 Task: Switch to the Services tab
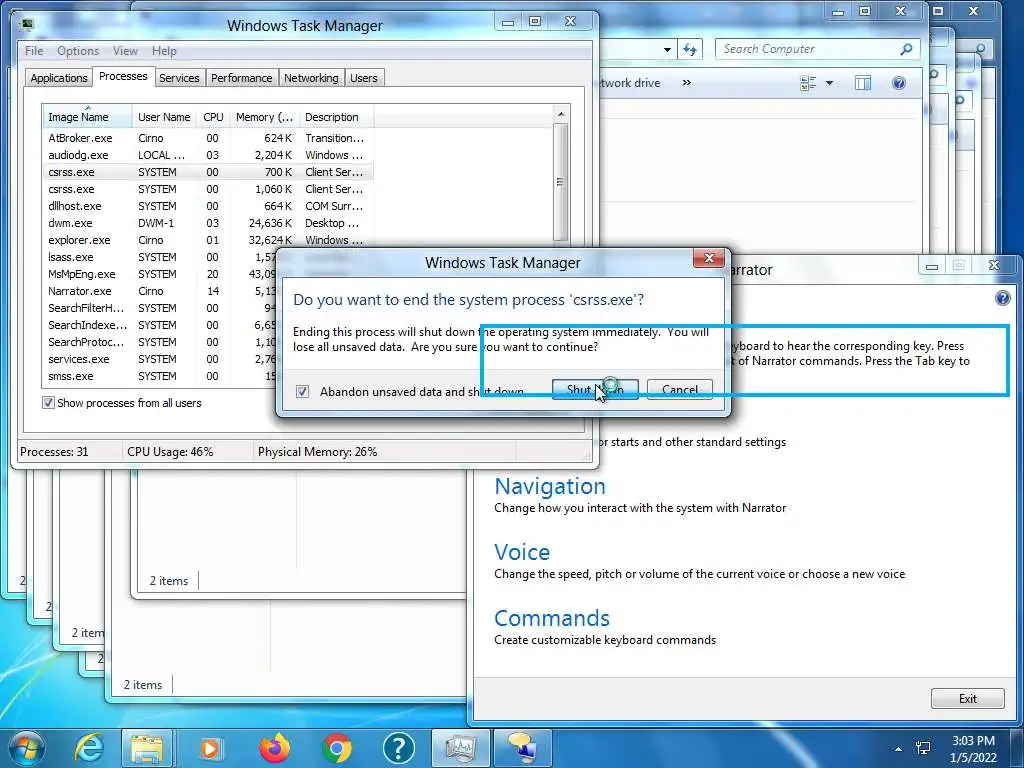[x=179, y=78]
